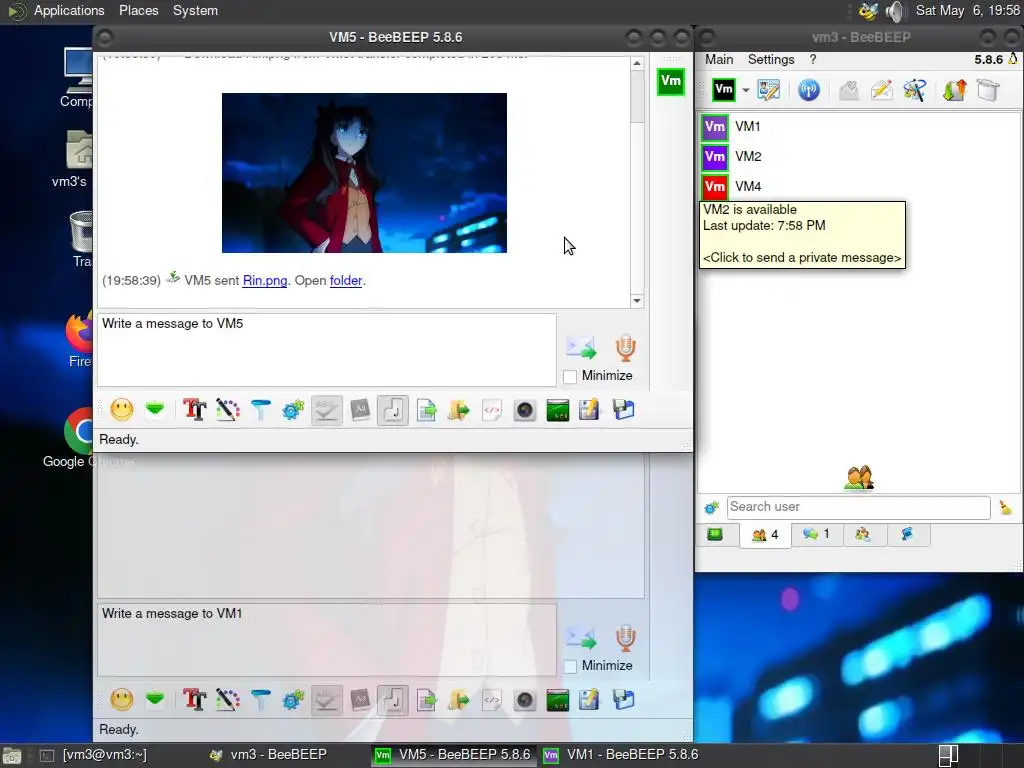Click the VM5 chat scroll-up arrow
The height and width of the screenshot is (768, 1024).
click(x=637, y=63)
